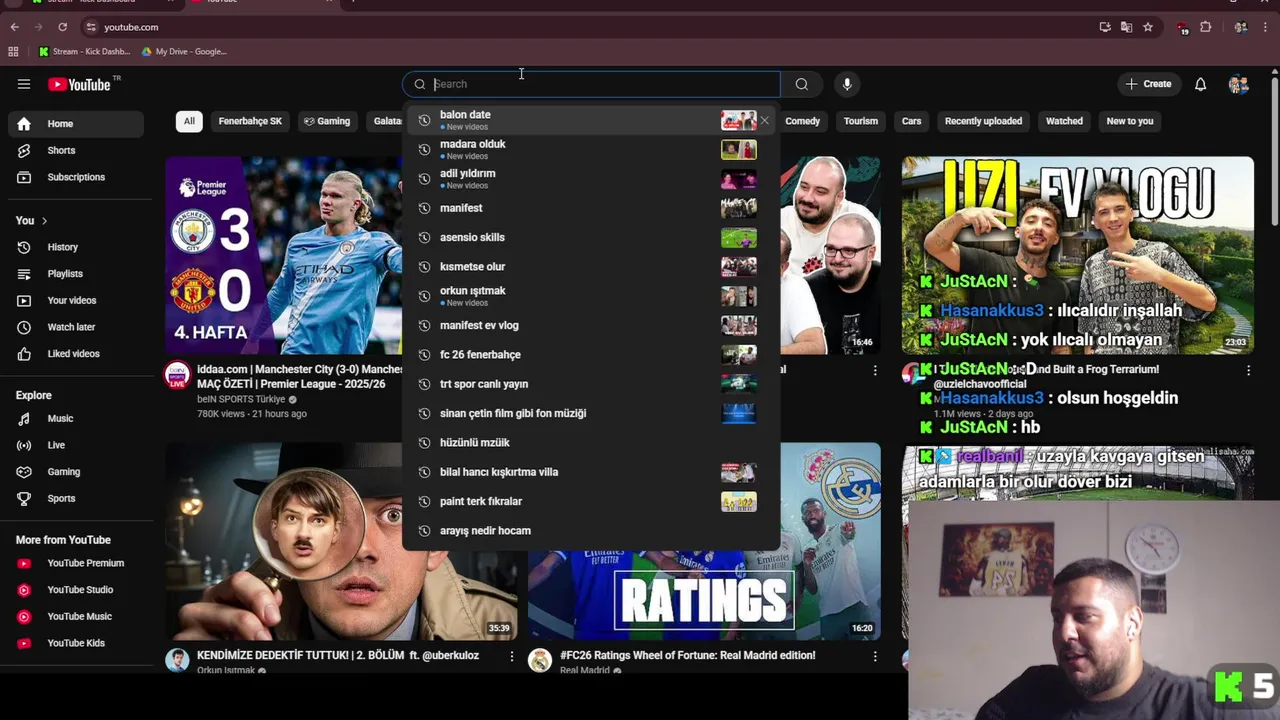Open beIN SPORTS Türkiye channel avatar

pos(177,375)
